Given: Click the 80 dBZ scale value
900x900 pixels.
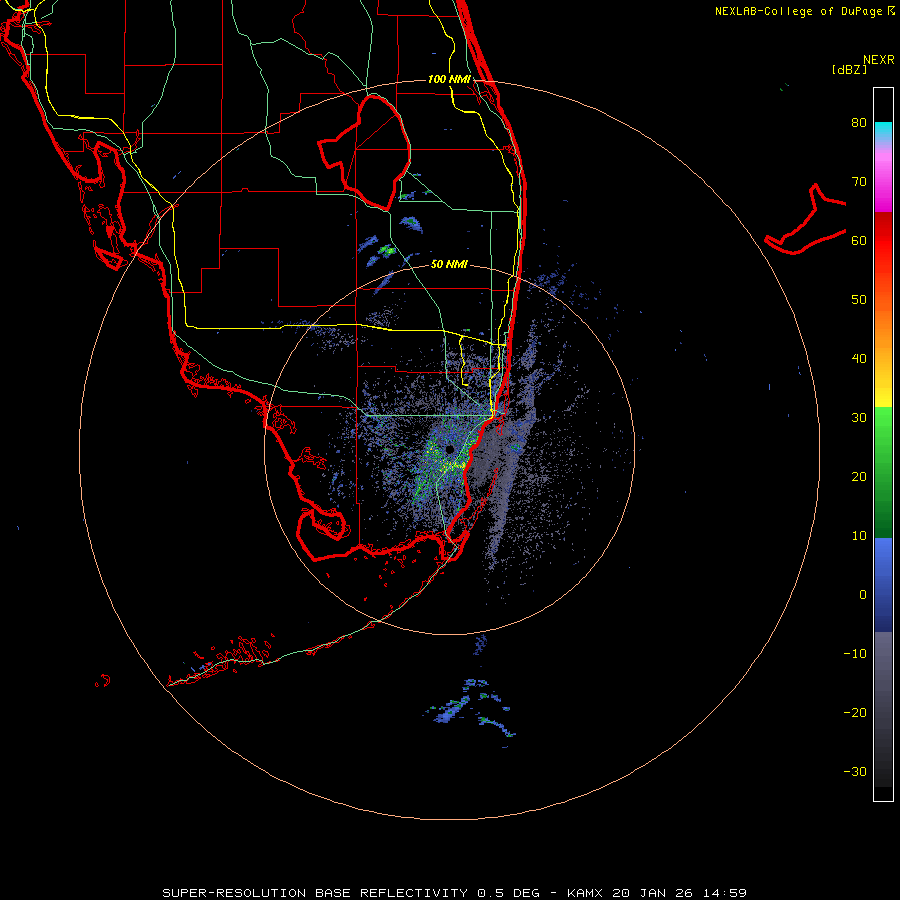Looking at the screenshot, I should (859, 123).
